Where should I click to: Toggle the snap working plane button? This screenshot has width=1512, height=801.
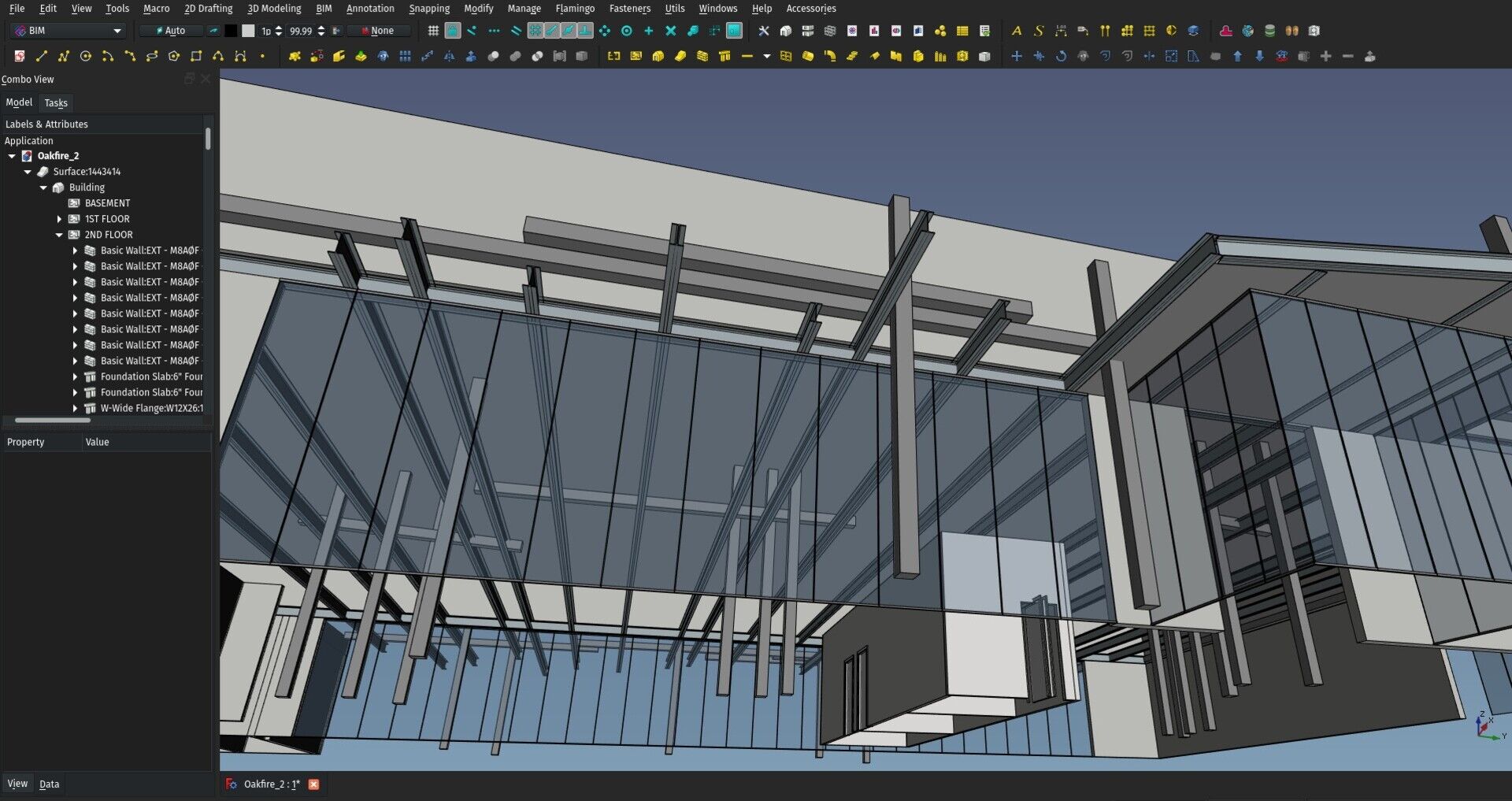coord(734,31)
